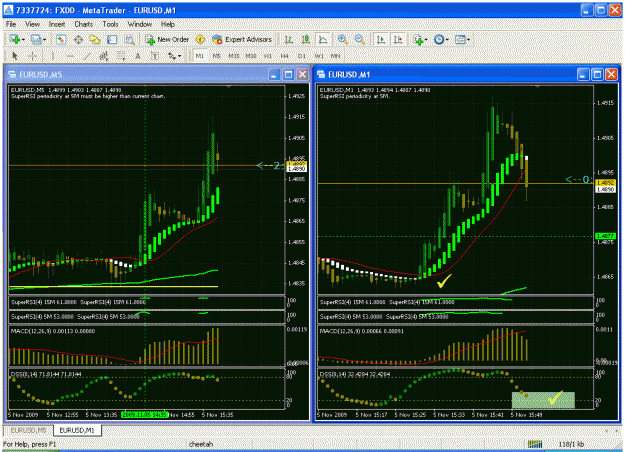The height and width of the screenshot is (452, 625).
Task: Switch to bar chart icon
Action: [289, 39]
